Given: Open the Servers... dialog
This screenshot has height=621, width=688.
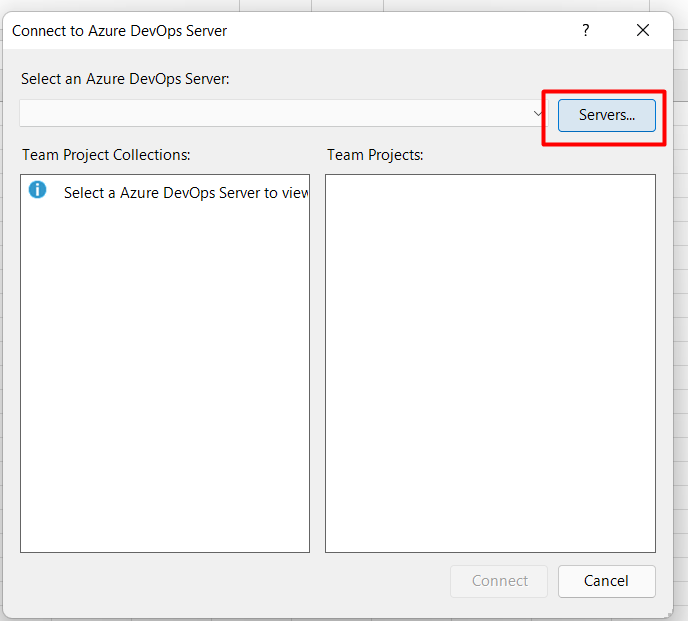Looking at the screenshot, I should click(606, 115).
